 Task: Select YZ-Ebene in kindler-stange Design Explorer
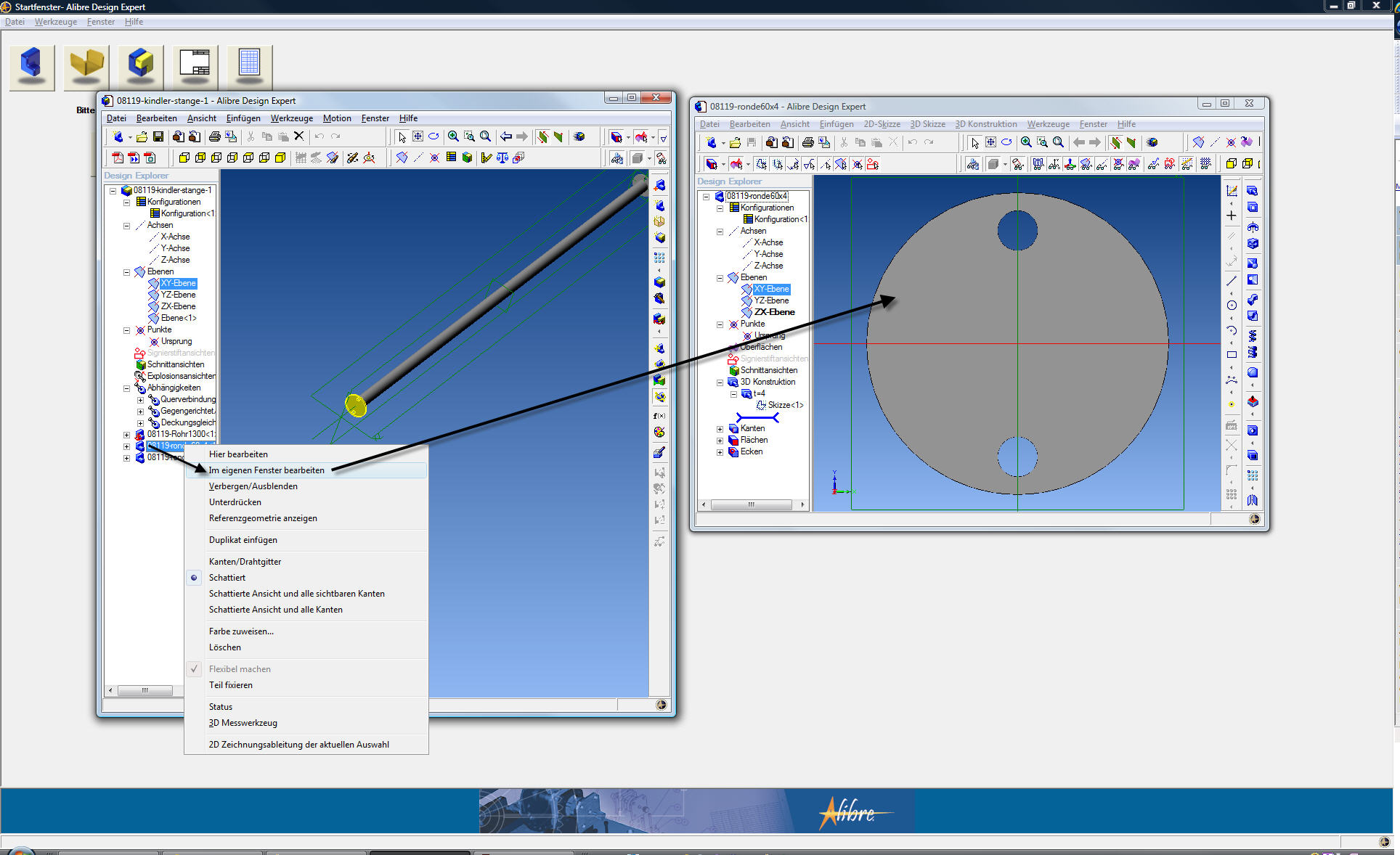coord(178,295)
